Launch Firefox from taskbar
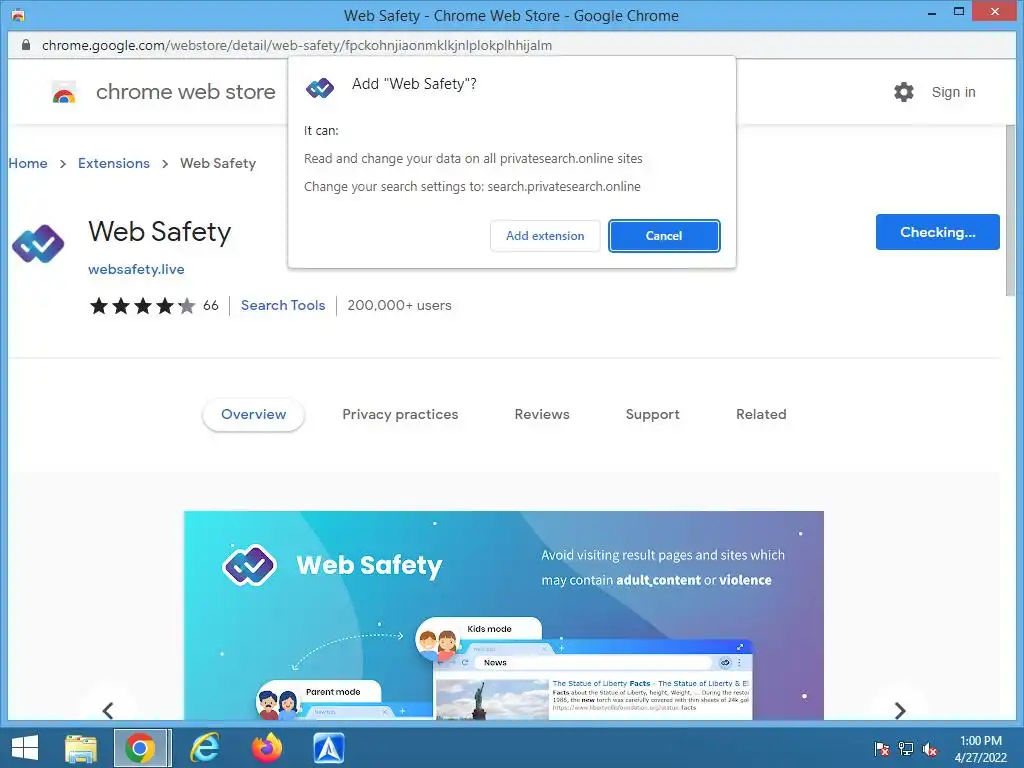The image size is (1024, 768). (x=267, y=748)
